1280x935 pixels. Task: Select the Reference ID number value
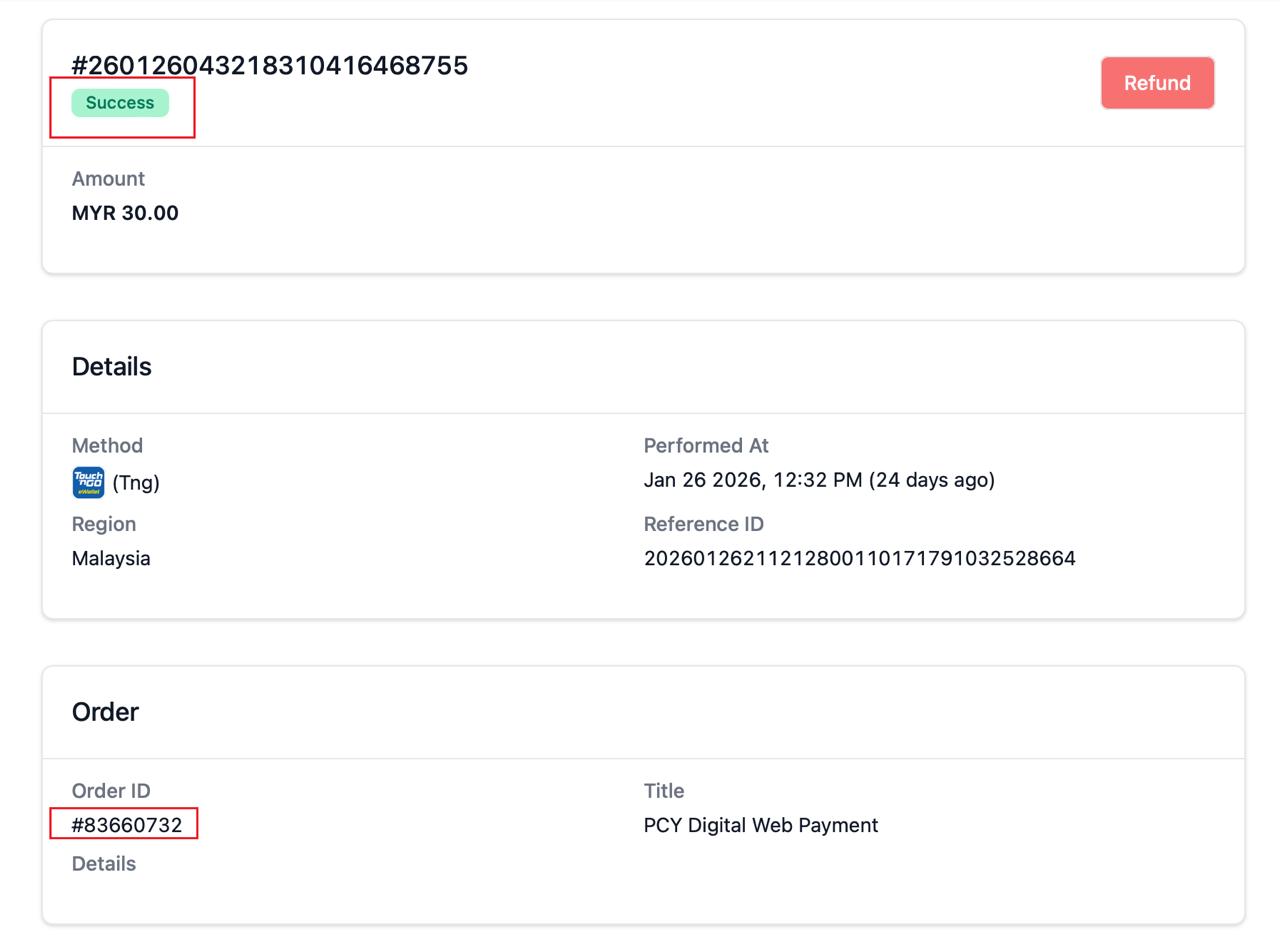coord(859,559)
